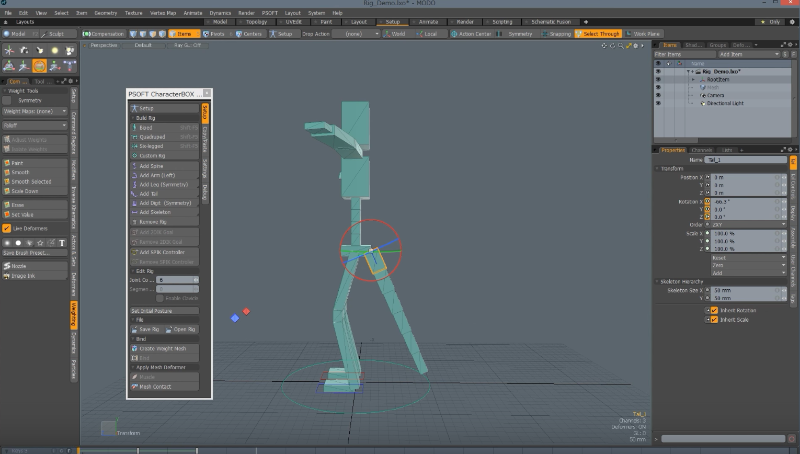The height and width of the screenshot is (454, 800).
Task: Toggle the Use Deformers checkbox
Action: pos(7,228)
